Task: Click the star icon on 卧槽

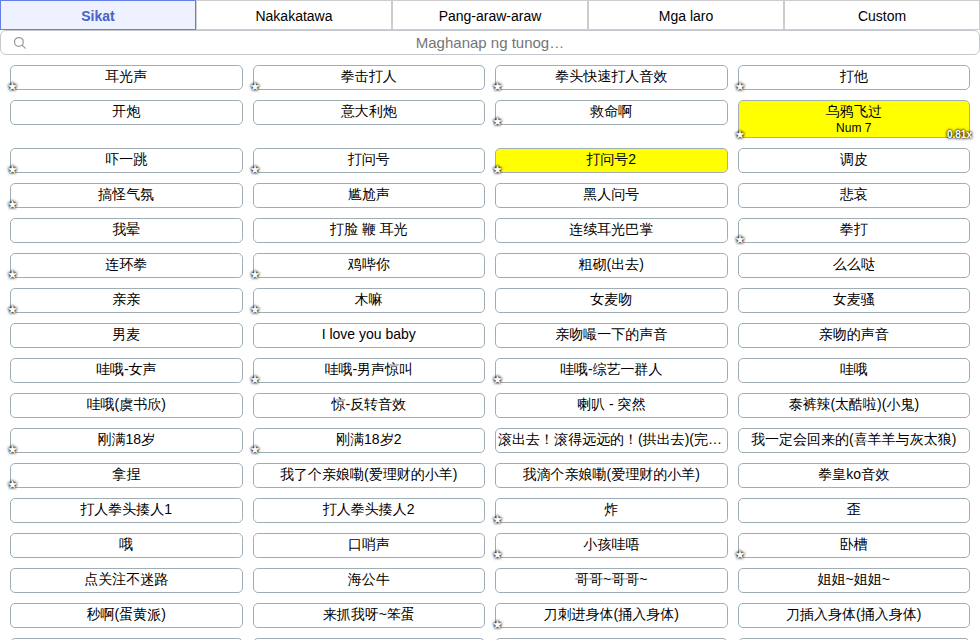Action: 740,555
